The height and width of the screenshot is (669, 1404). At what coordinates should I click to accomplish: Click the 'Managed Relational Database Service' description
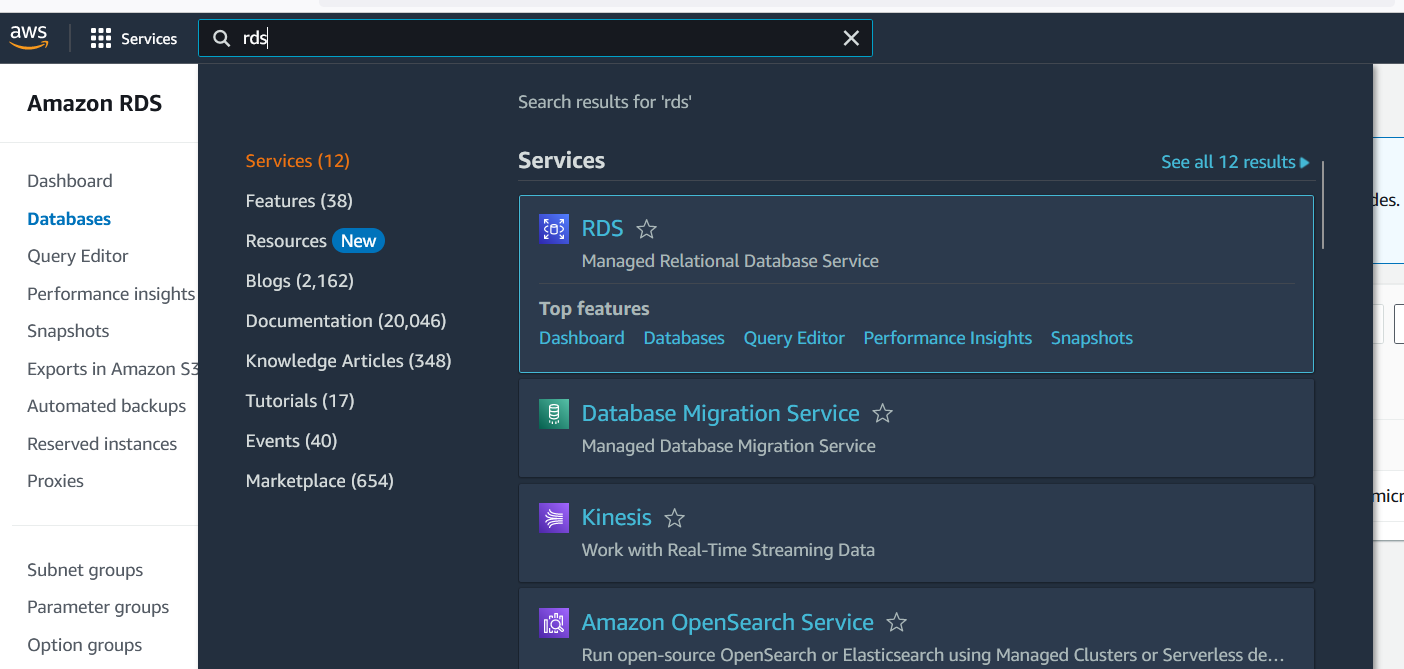[730, 261]
